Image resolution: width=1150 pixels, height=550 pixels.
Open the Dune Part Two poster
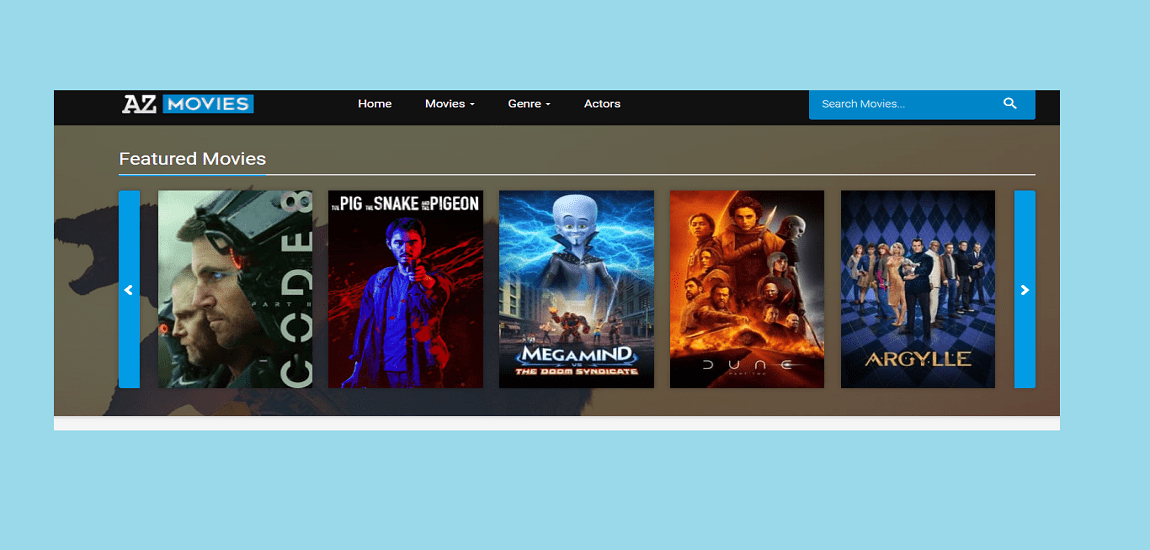[747, 290]
